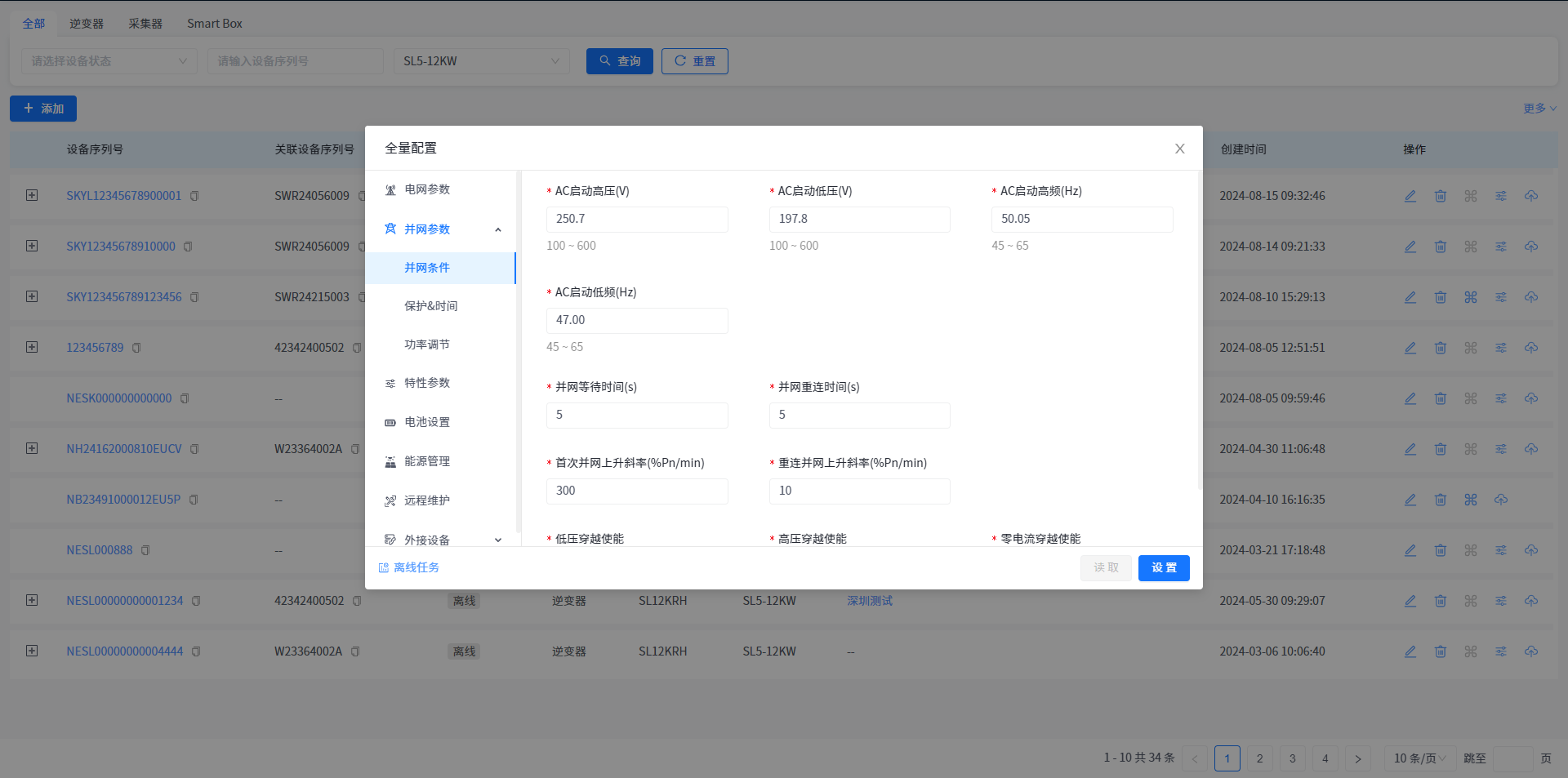1568x778 pixels.
Task: Click trash delete icon in SKY12345678910000 row
Action: 1441,247
